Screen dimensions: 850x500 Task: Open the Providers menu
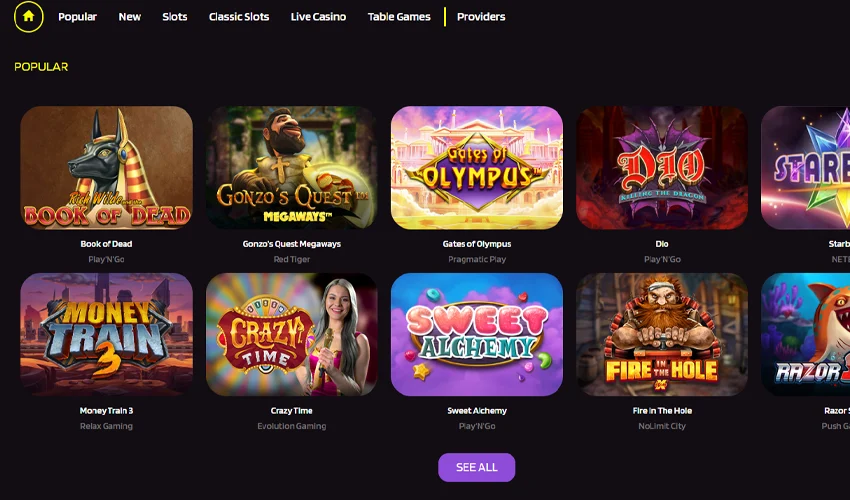coord(481,17)
